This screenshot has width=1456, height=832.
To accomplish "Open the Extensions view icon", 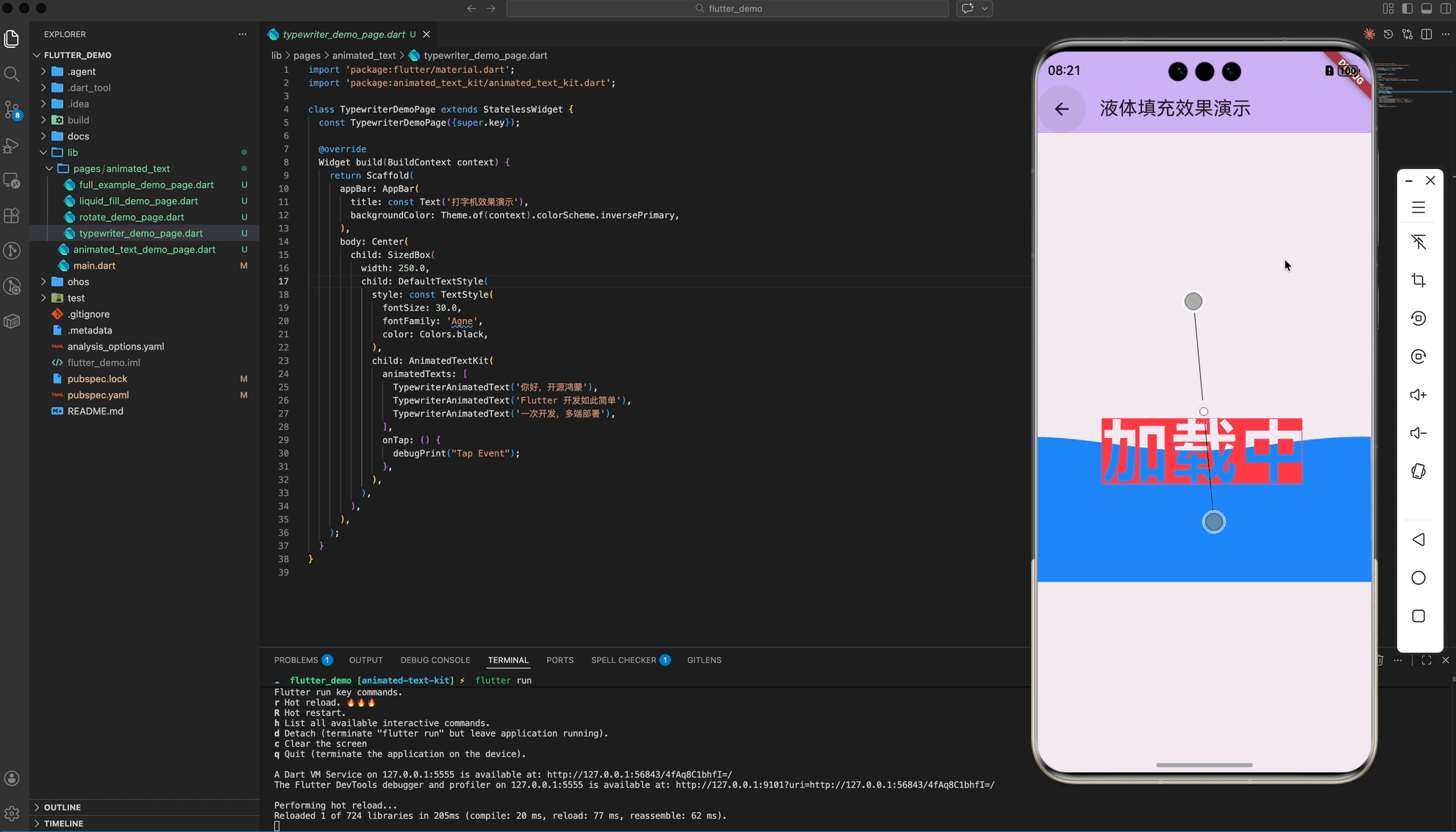I will 12,216.
